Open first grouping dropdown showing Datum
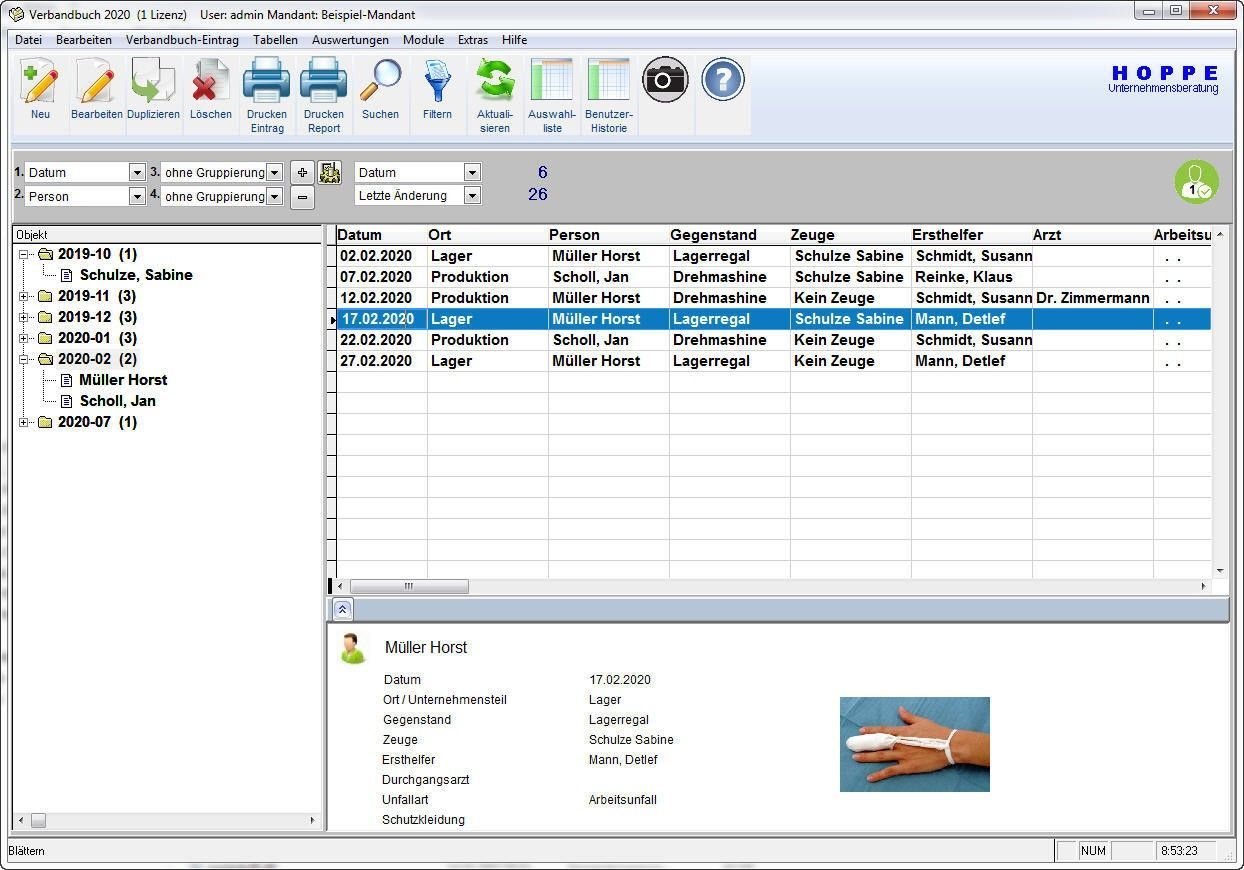 point(137,173)
